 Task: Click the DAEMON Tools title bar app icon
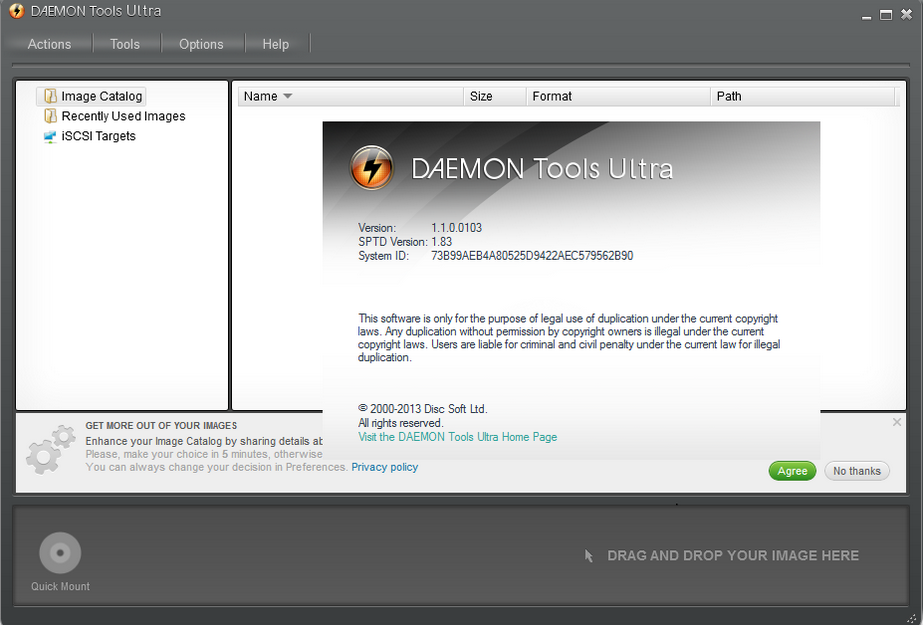pyautogui.click(x=16, y=11)
